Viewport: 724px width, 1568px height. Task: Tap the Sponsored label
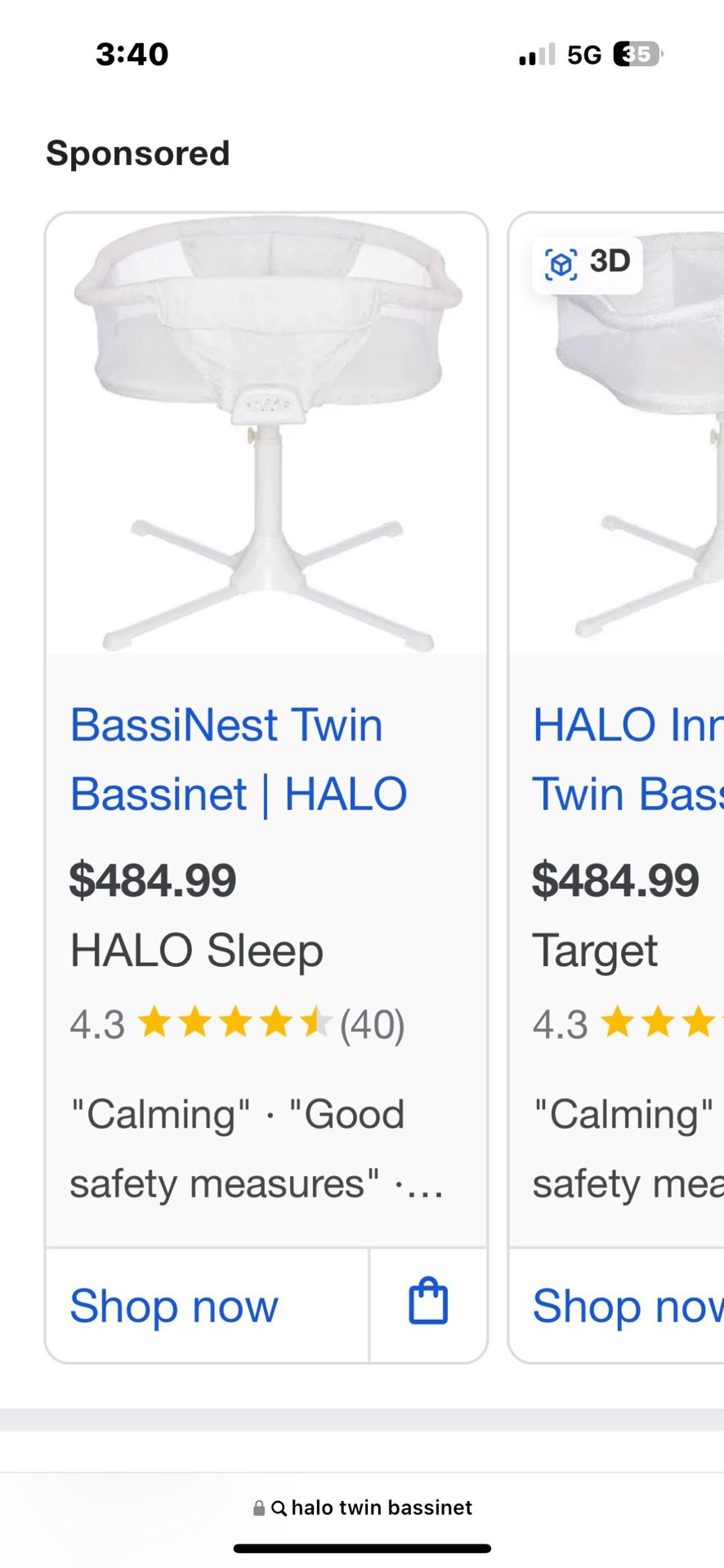(x=138, y=154)
